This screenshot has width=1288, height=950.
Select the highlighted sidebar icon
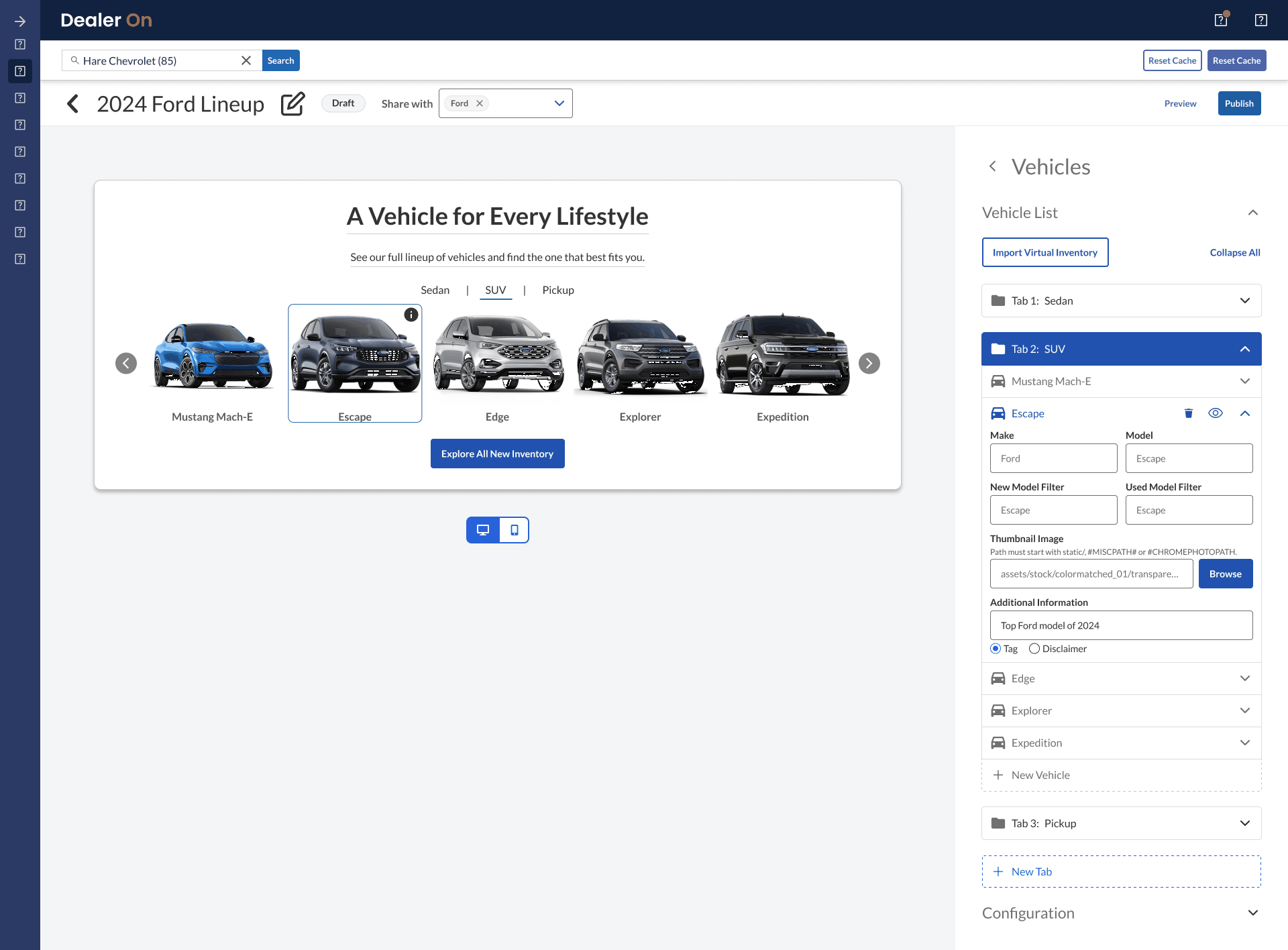click(20, 71)
